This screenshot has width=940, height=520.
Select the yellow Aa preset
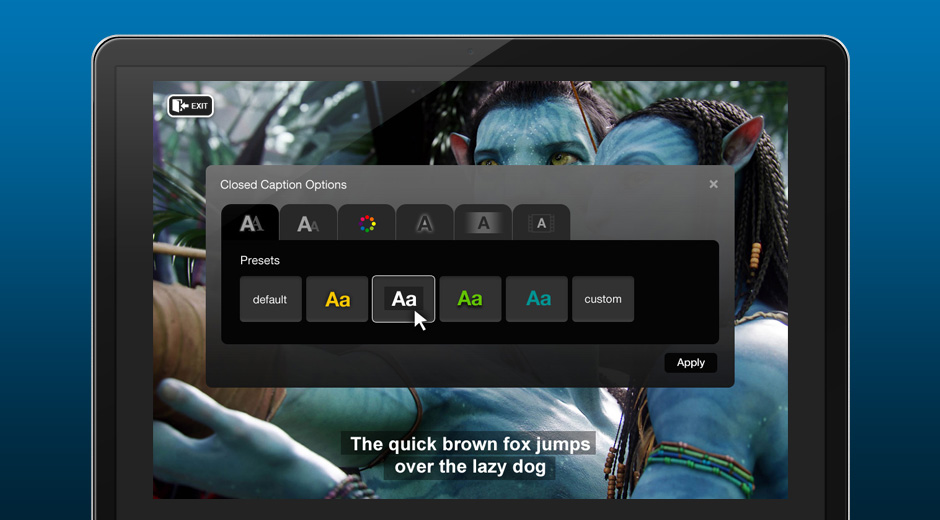[x=337, y=299]
